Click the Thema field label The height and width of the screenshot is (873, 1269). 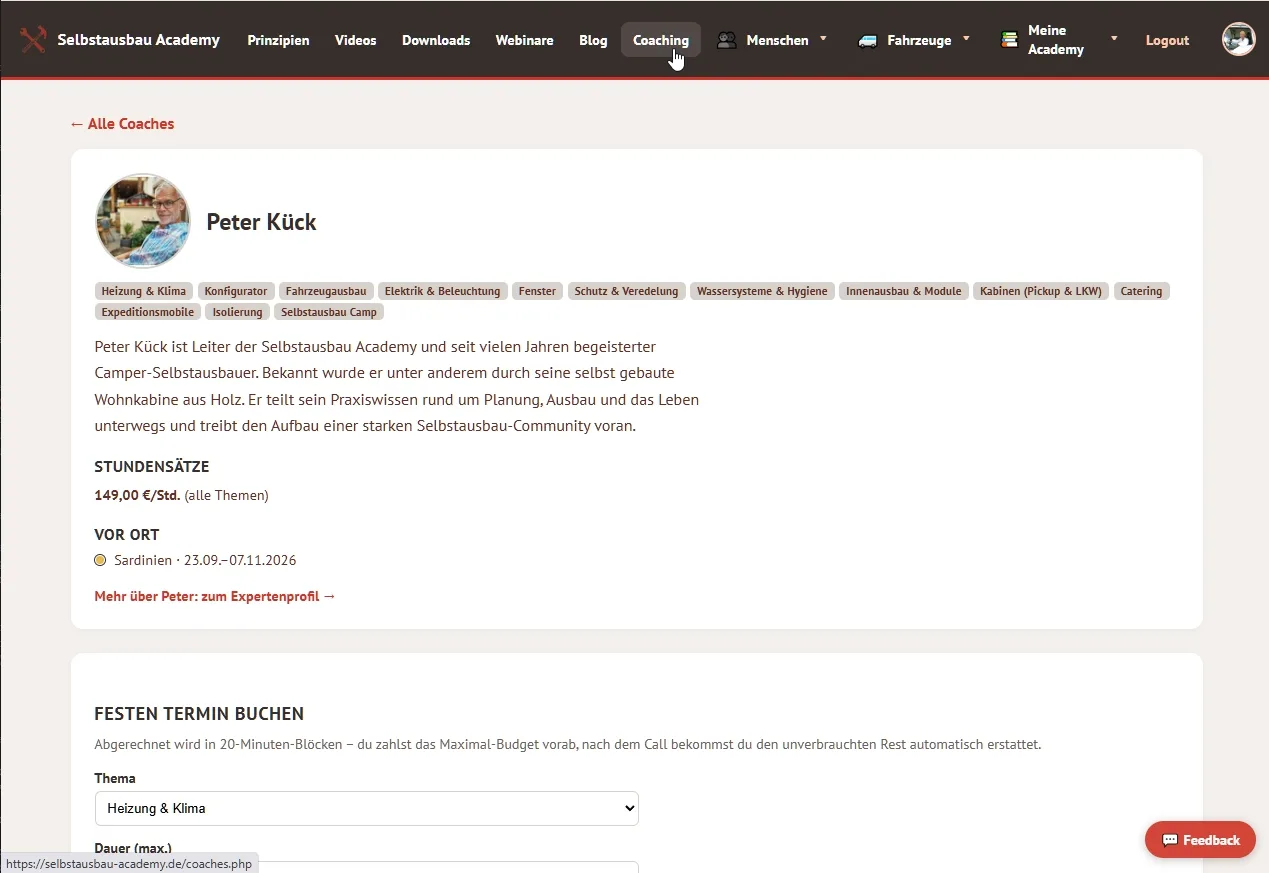115,778
